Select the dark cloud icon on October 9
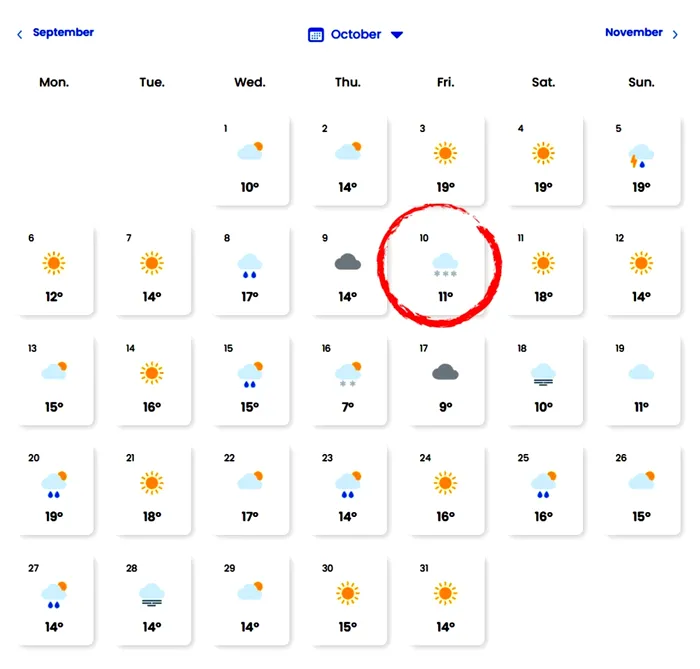Viewport: 700px width, 669px height. click(347, 262)
